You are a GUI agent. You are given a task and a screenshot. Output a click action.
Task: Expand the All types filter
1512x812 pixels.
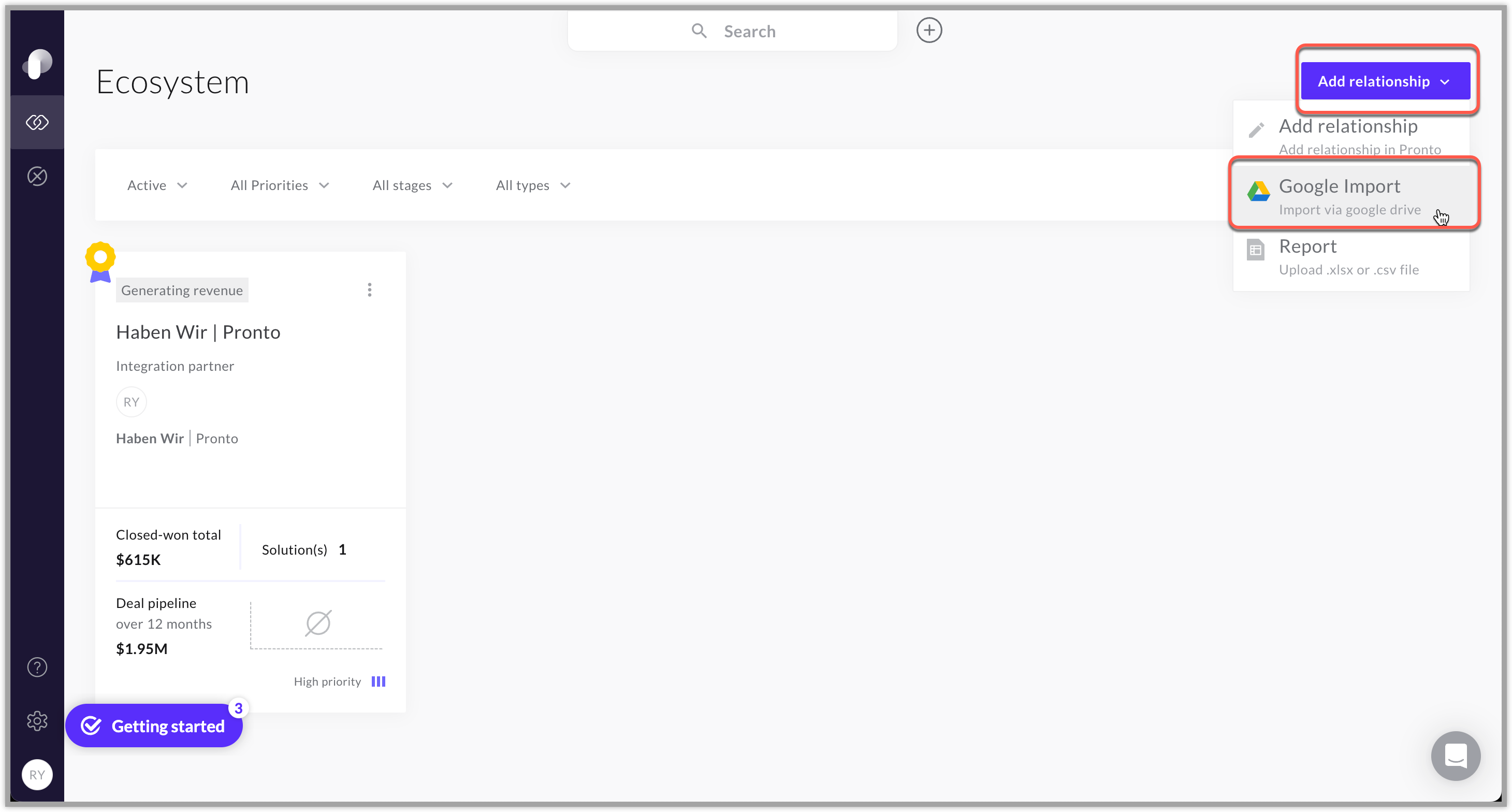tap(533, 185)
